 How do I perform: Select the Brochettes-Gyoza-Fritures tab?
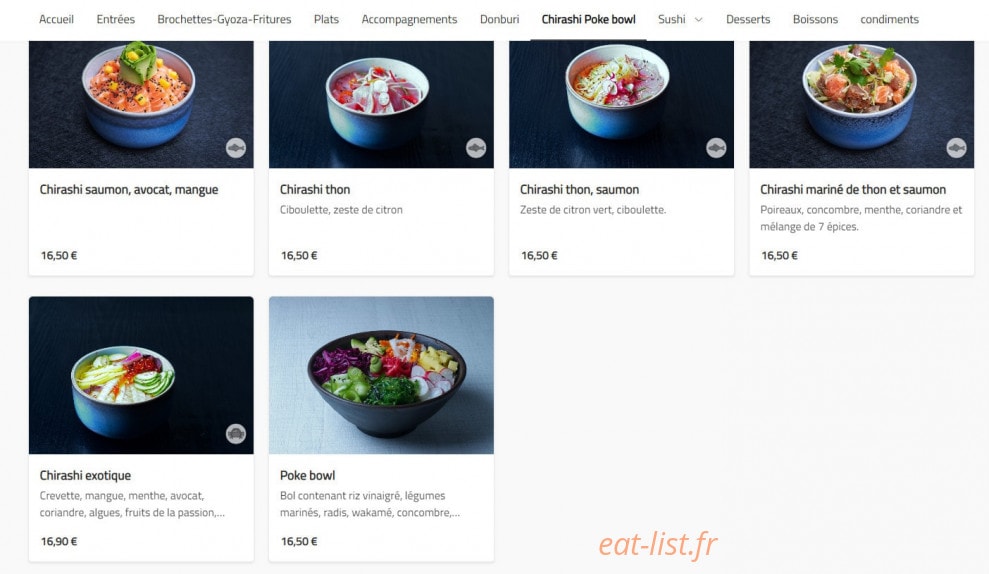coord(224,20)
